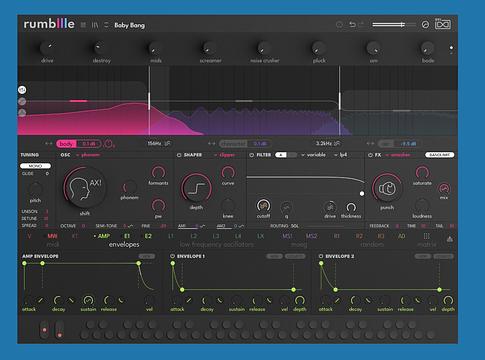Image resolution: width=485 pixels, height=360 pixels.
Task: Select the L1 LFO tab
Action: pyautogui.click(x=171, y=236)
